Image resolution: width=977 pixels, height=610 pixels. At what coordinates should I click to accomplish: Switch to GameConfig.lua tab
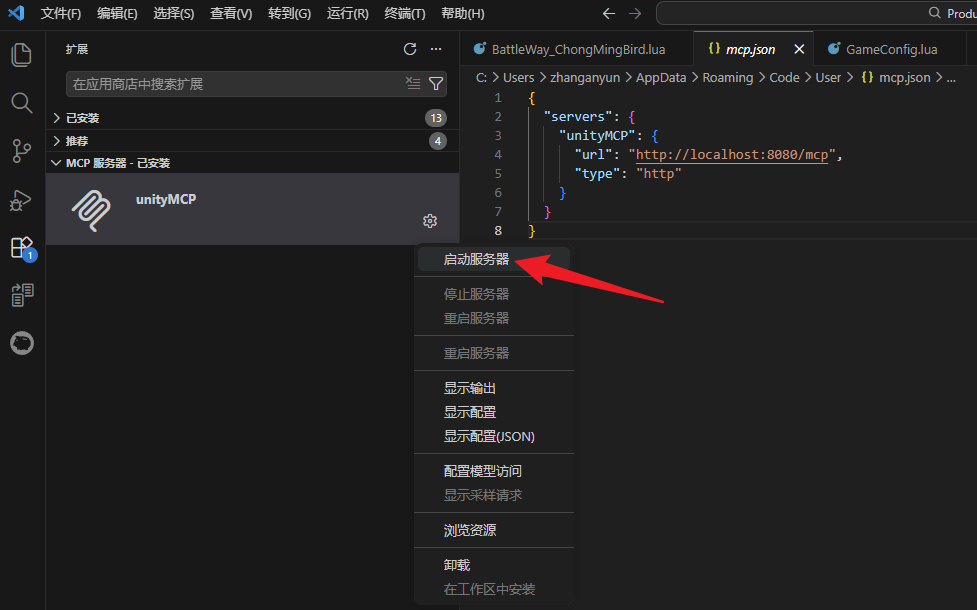(891, 49)
